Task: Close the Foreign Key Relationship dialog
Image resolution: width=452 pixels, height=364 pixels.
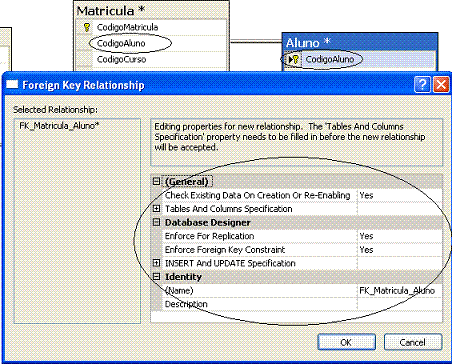Action: click(x=441, y=85)
